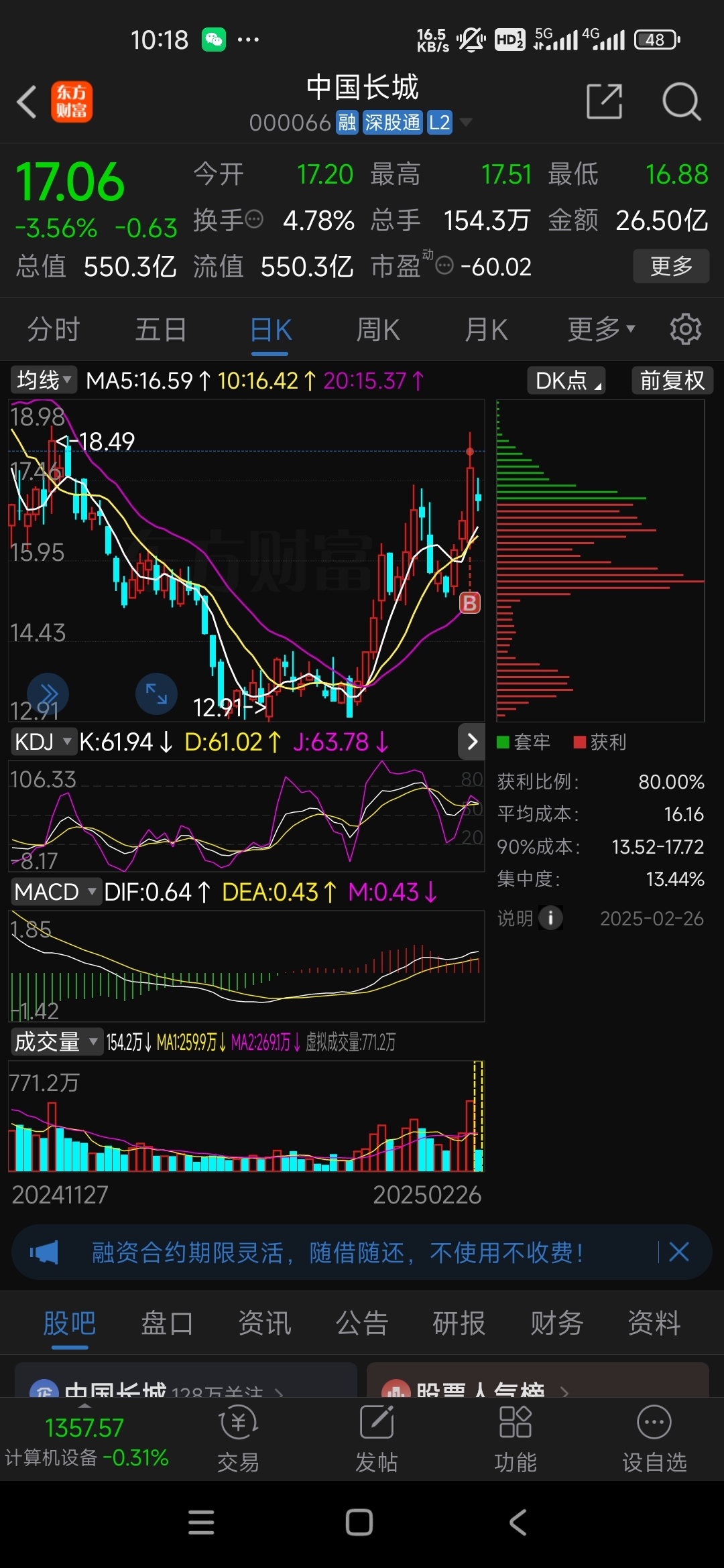The height and width of the screenshot is (1568, 724).
Task: Tap 融资合约期限灵活 banner text
Action: 337,1252
